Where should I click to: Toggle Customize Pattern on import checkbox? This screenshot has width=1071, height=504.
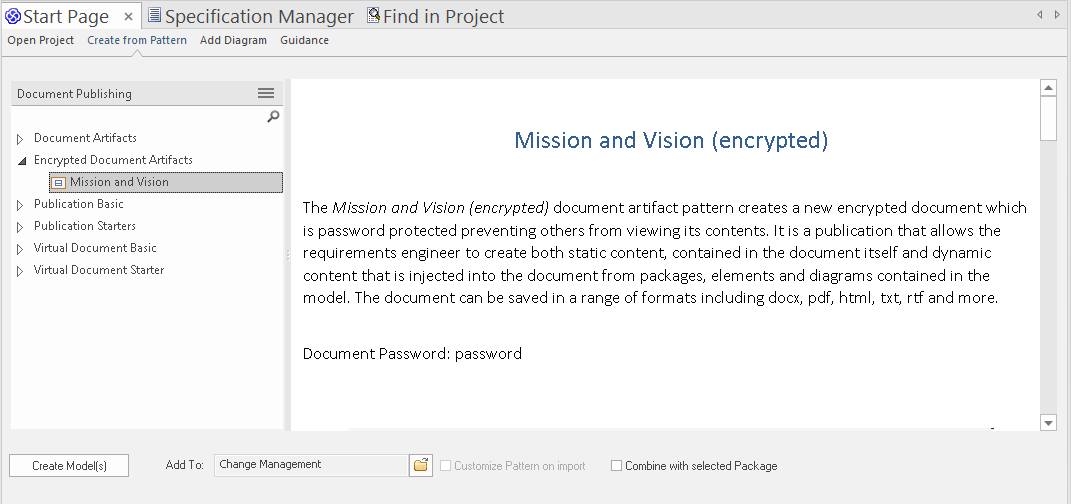[445, 466]
